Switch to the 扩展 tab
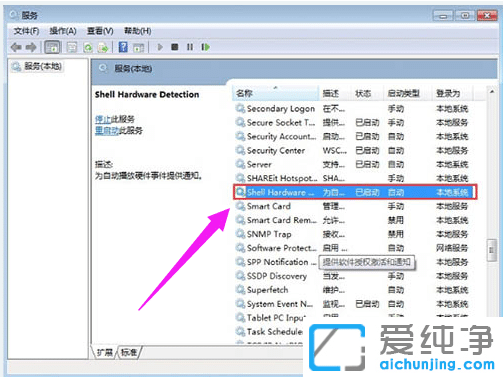The width and height of the screenshot is (503, 377). [104, 352]
